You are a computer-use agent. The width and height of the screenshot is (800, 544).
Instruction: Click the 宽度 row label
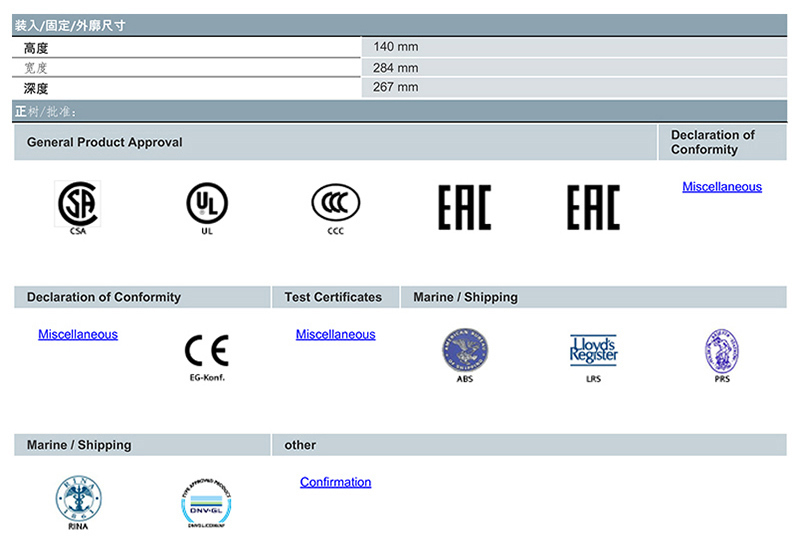36,68
